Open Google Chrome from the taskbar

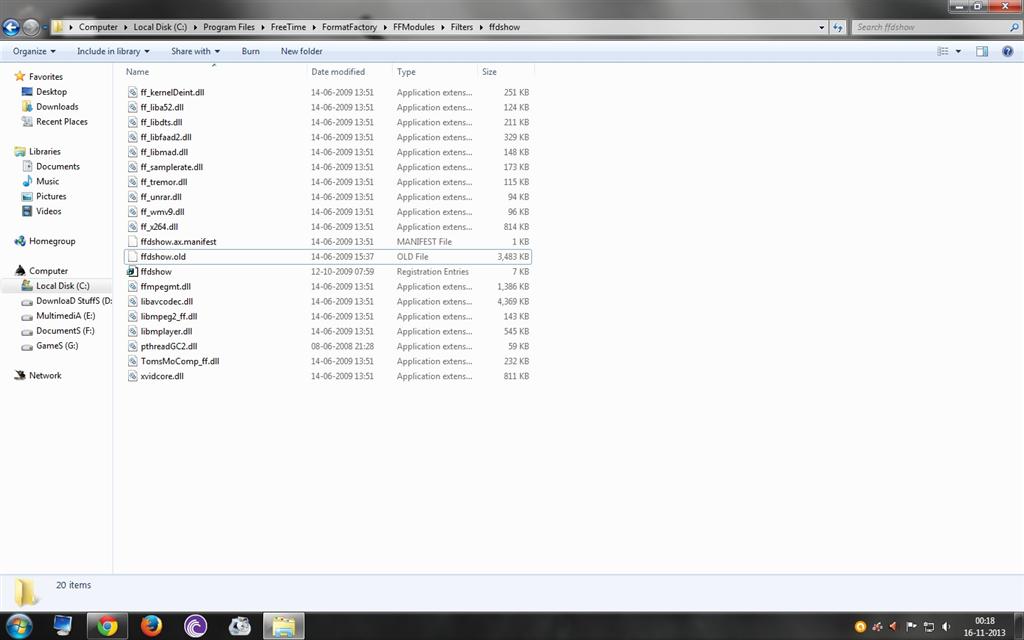click(107, 626)
